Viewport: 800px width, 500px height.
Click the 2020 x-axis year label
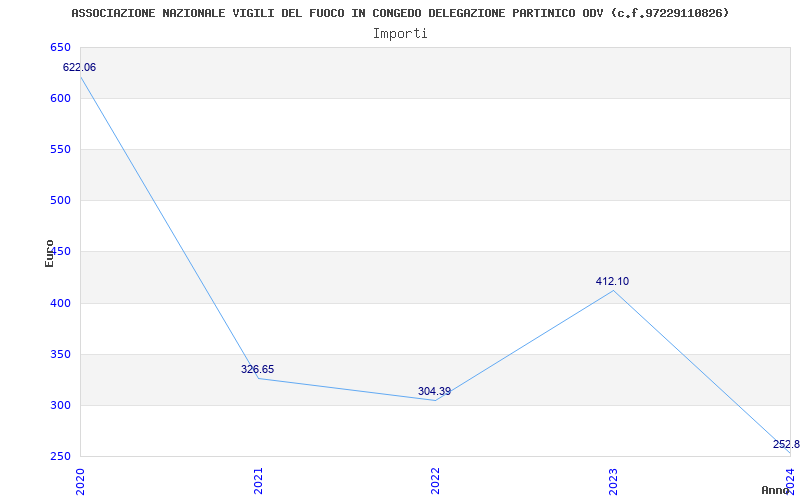tap(80, 482)
